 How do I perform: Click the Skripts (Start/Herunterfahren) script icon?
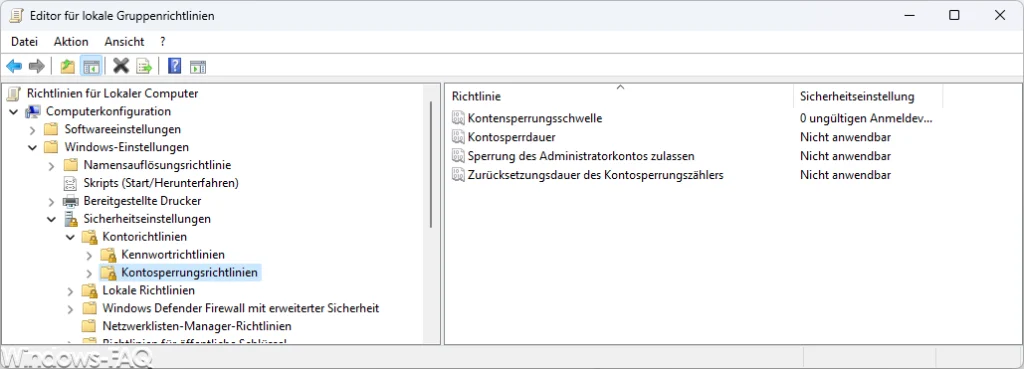tap(71, 183)
